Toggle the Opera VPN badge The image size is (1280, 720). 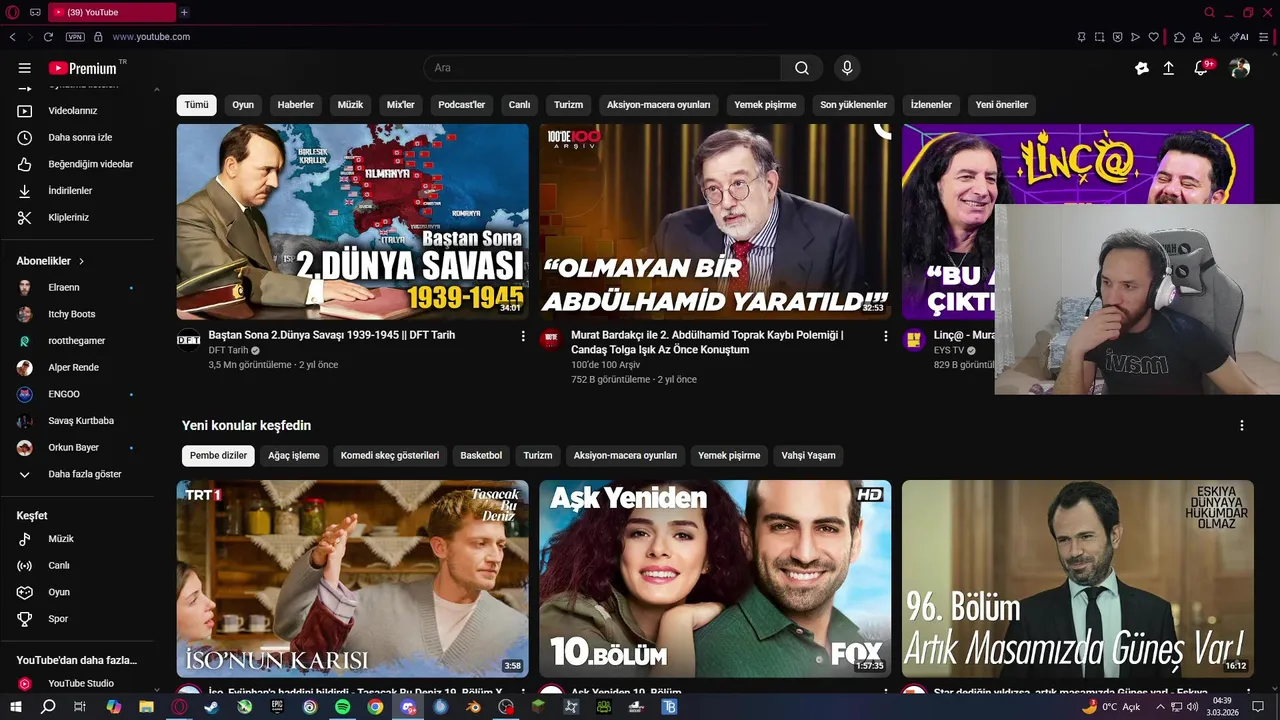click(x=75, y=37)
